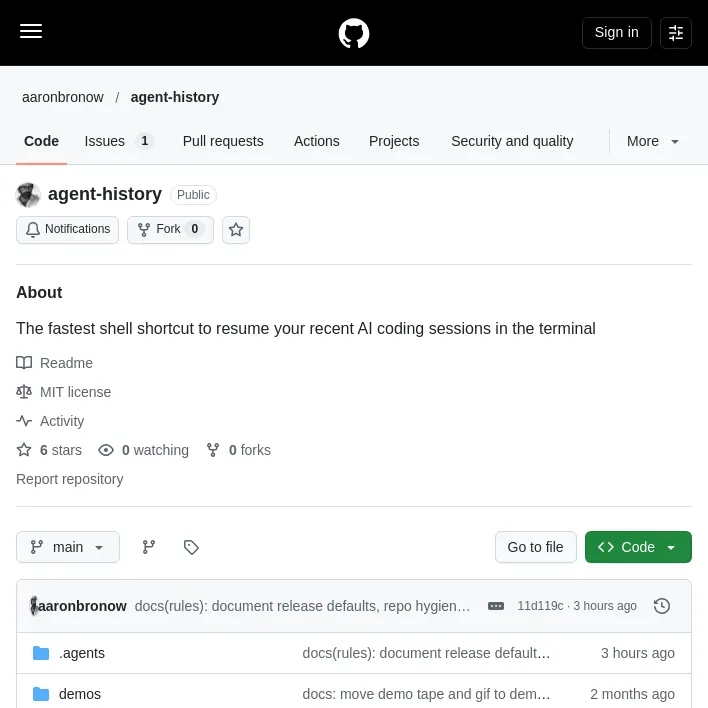Click Report repository link

pos(70,479)
